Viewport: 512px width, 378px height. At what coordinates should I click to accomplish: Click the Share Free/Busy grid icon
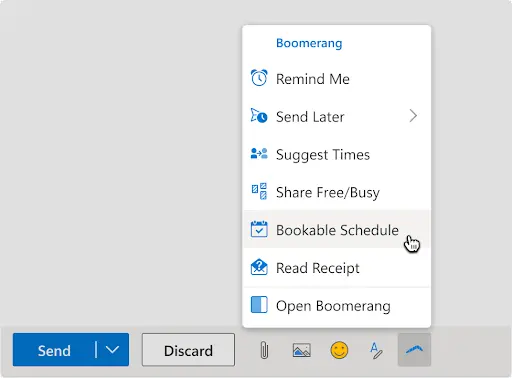[259, 191]
